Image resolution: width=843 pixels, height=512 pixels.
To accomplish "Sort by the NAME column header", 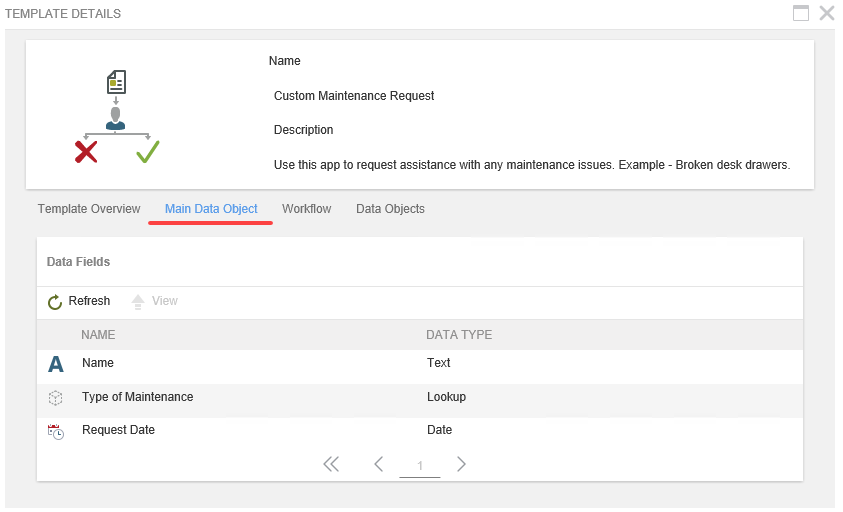I will pyautogui.click(x=98, y=335).
